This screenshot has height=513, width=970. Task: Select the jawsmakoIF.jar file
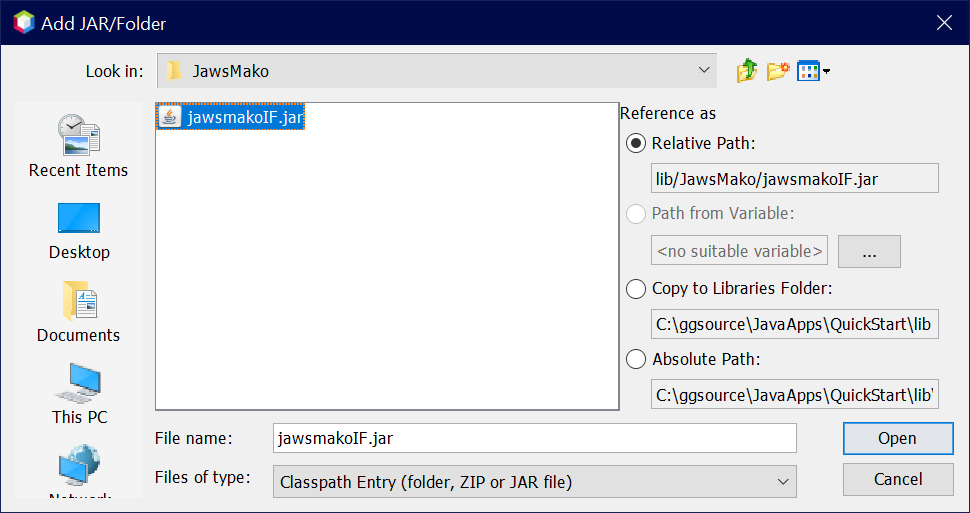coord(243,117)
